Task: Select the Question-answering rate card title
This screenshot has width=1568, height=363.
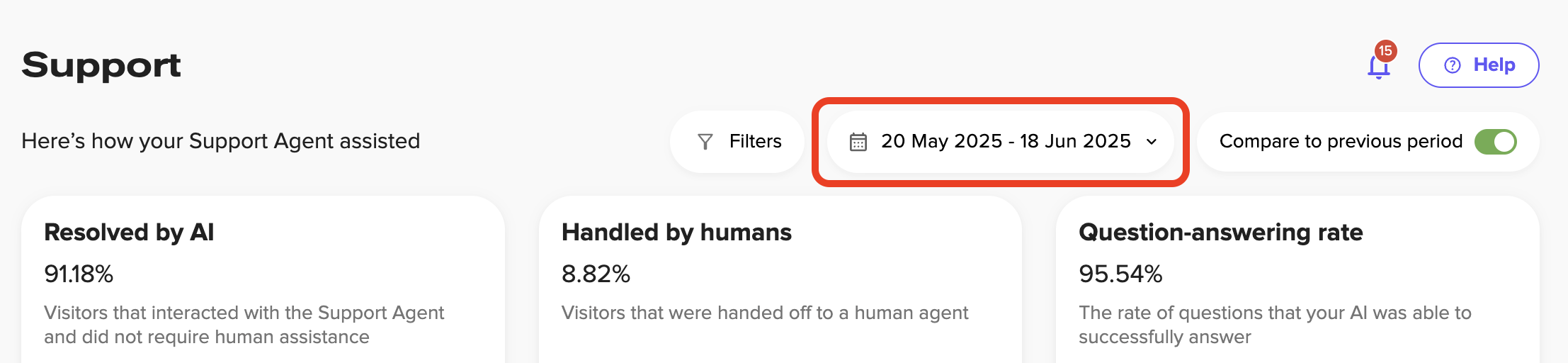Action: pos(1220,233)
